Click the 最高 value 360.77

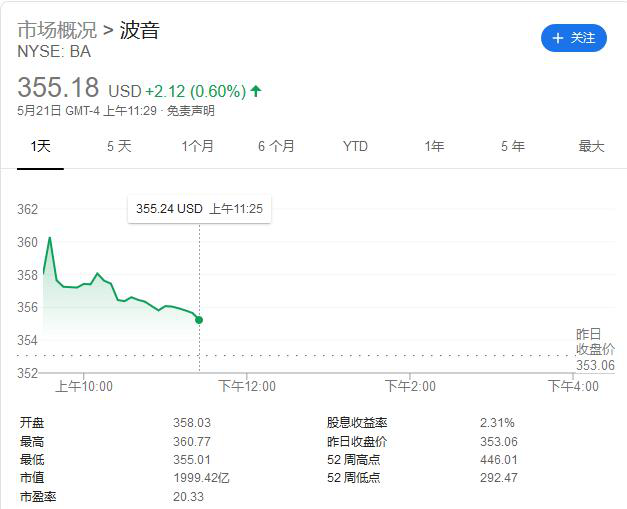[192, 441]
